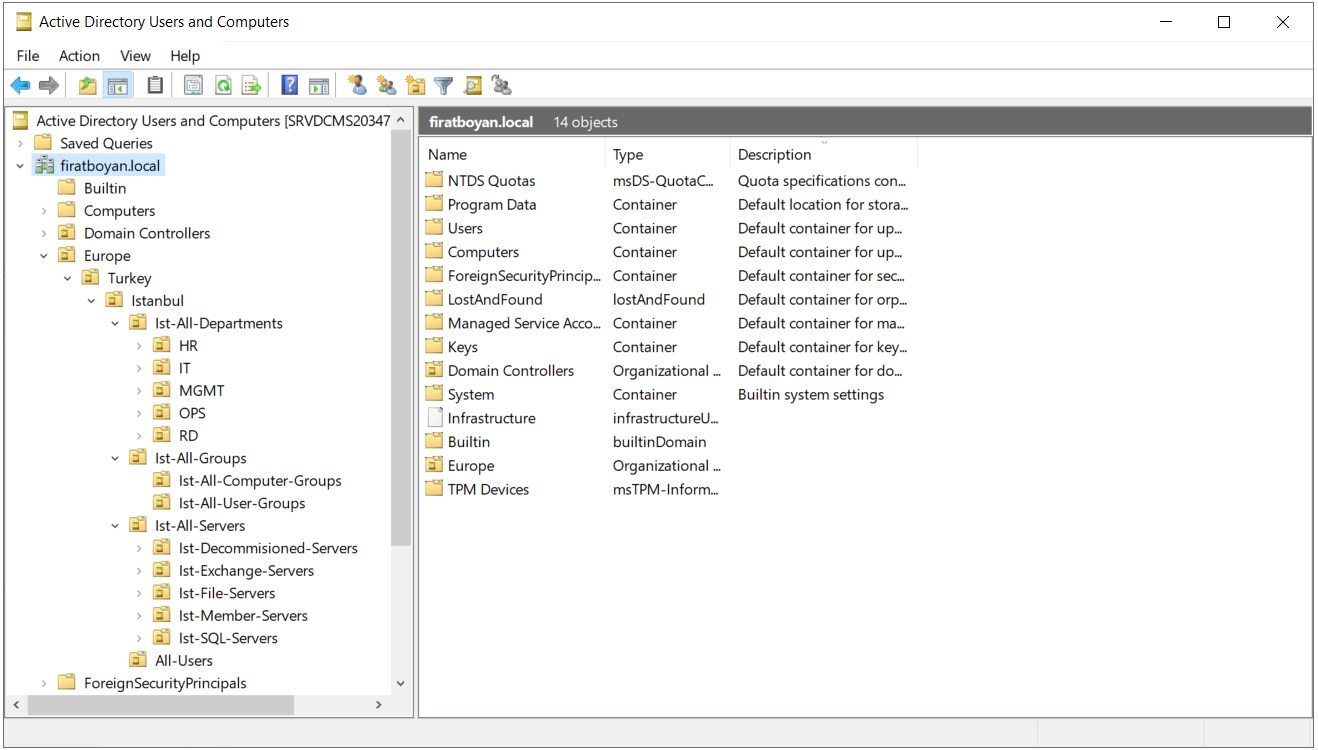
Task: Click tree pane vertical scrollbar up arrow
Action: pos(401,120)
